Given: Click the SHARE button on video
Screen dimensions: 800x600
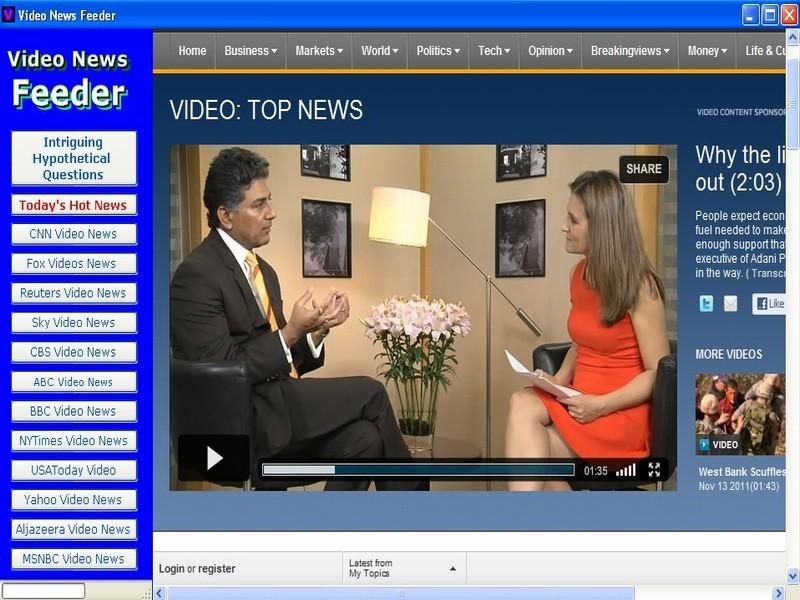Looking at the screenshot, I should click(x=644, y=169).
